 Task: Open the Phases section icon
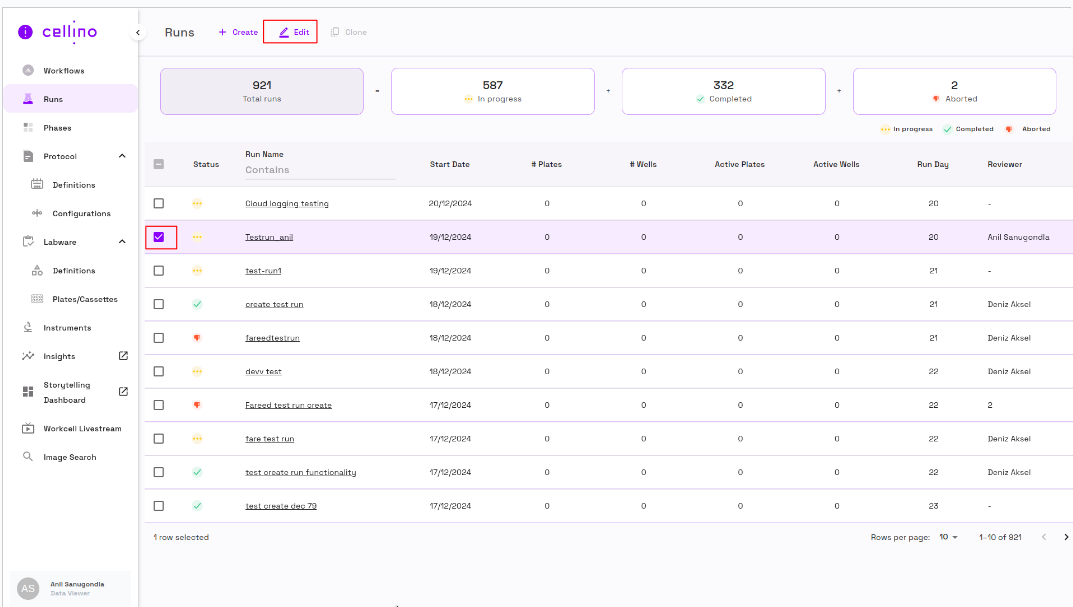coord(28,128)
